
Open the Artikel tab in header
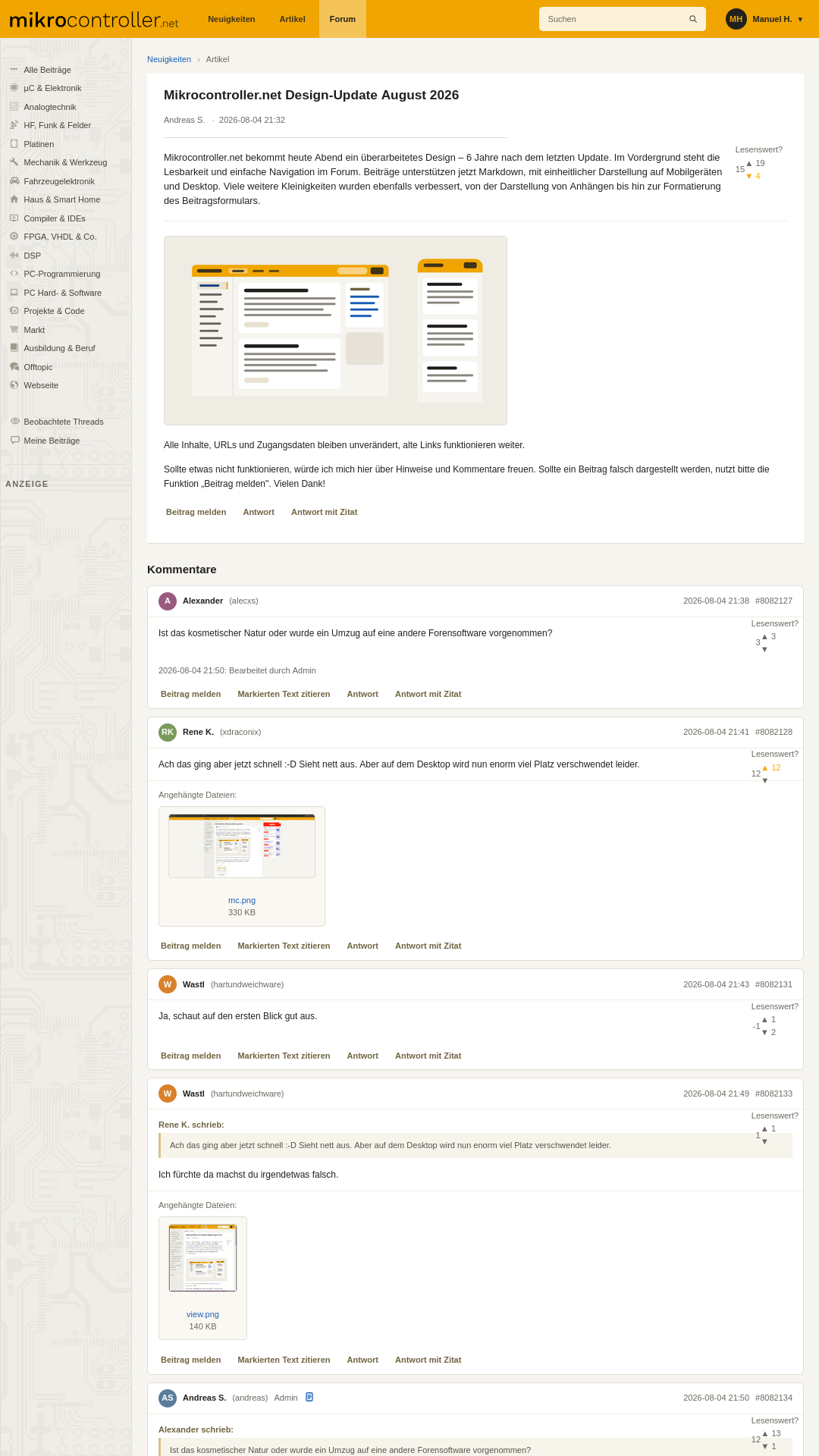tap(292, 19)
